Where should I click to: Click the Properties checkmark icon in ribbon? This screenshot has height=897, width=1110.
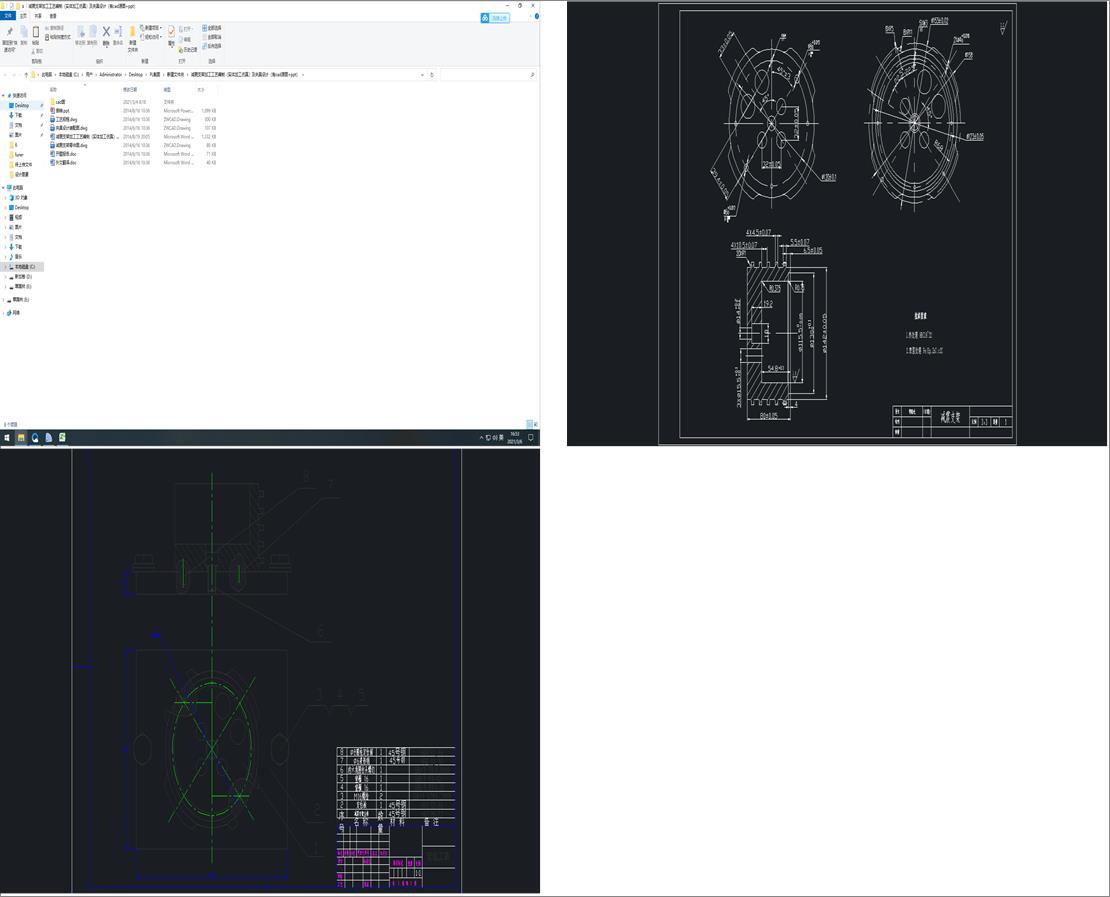coord(171,32)
